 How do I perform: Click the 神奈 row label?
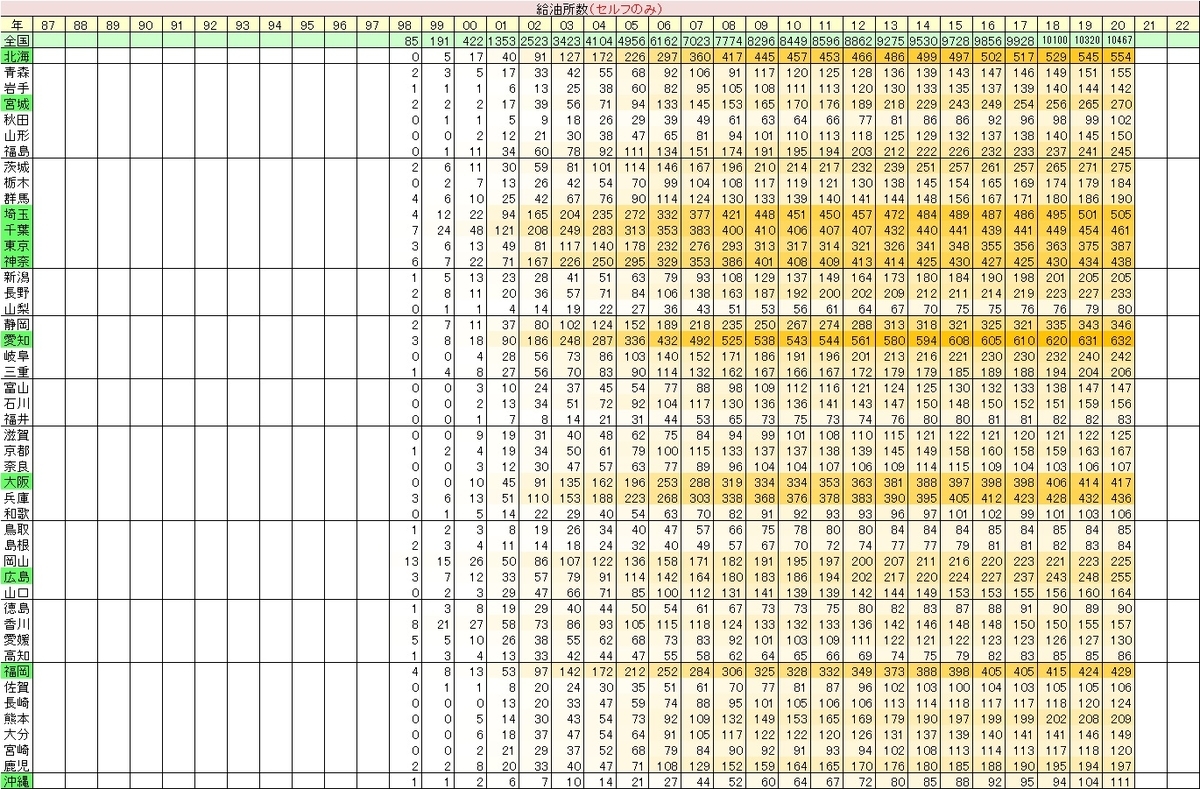tap(16, 260)
